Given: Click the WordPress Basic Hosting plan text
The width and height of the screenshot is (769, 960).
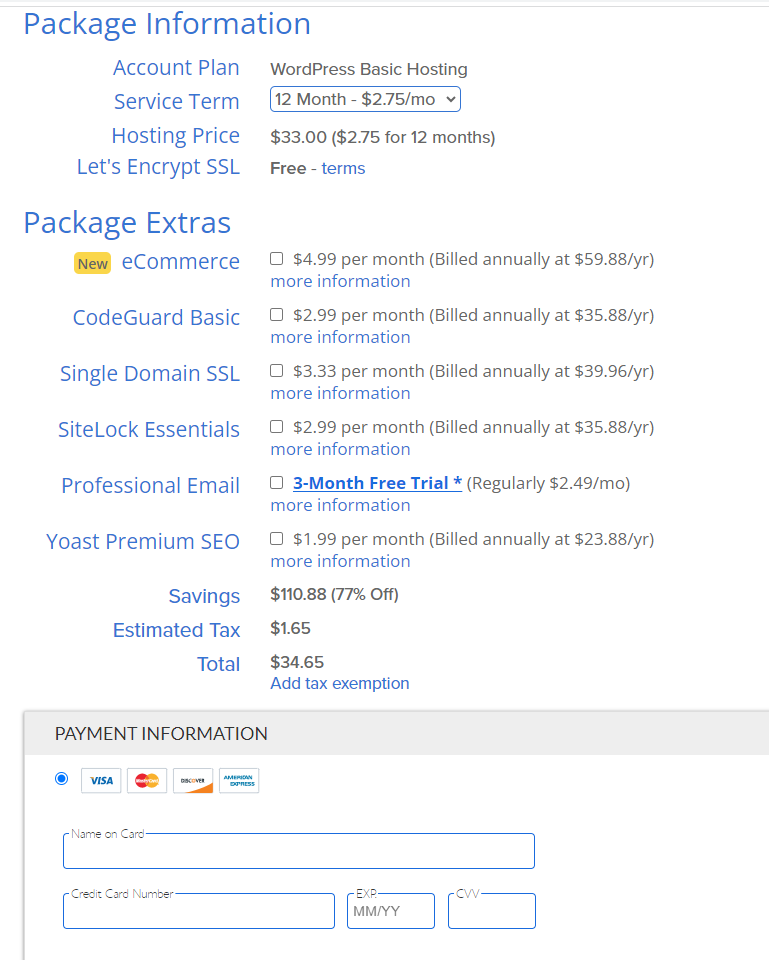Looking at the screenshot, I should (369, 69).
